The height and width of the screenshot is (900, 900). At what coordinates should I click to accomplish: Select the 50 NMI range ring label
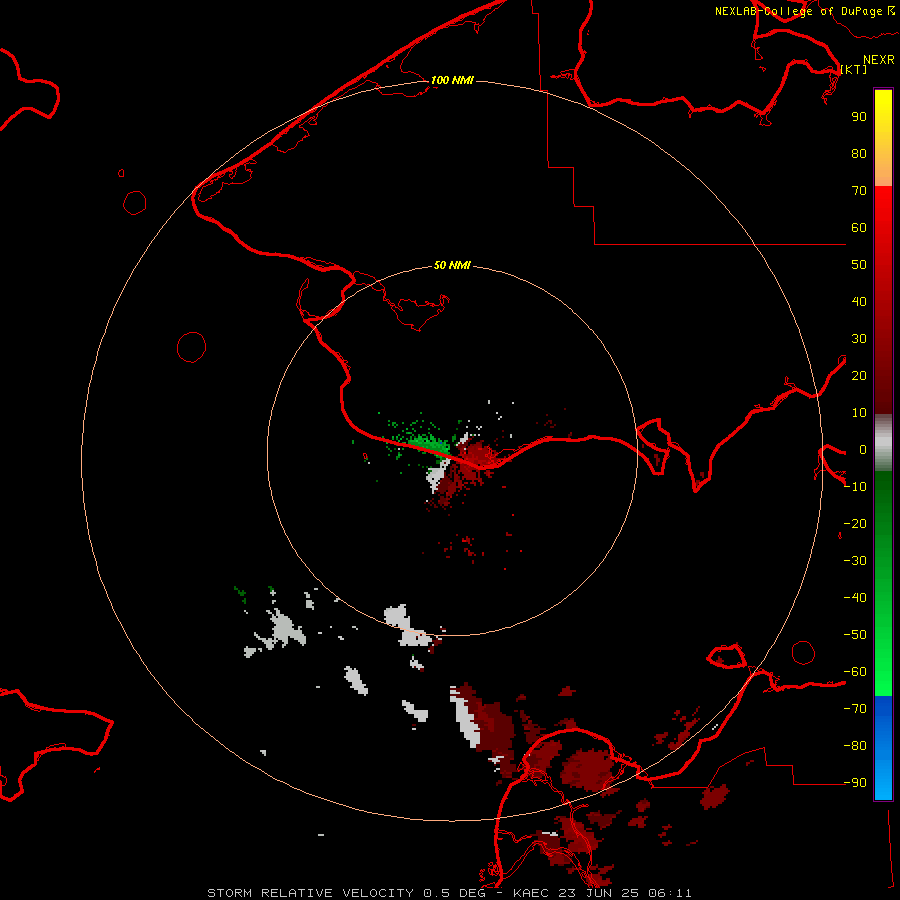click(x=452, y=265)
